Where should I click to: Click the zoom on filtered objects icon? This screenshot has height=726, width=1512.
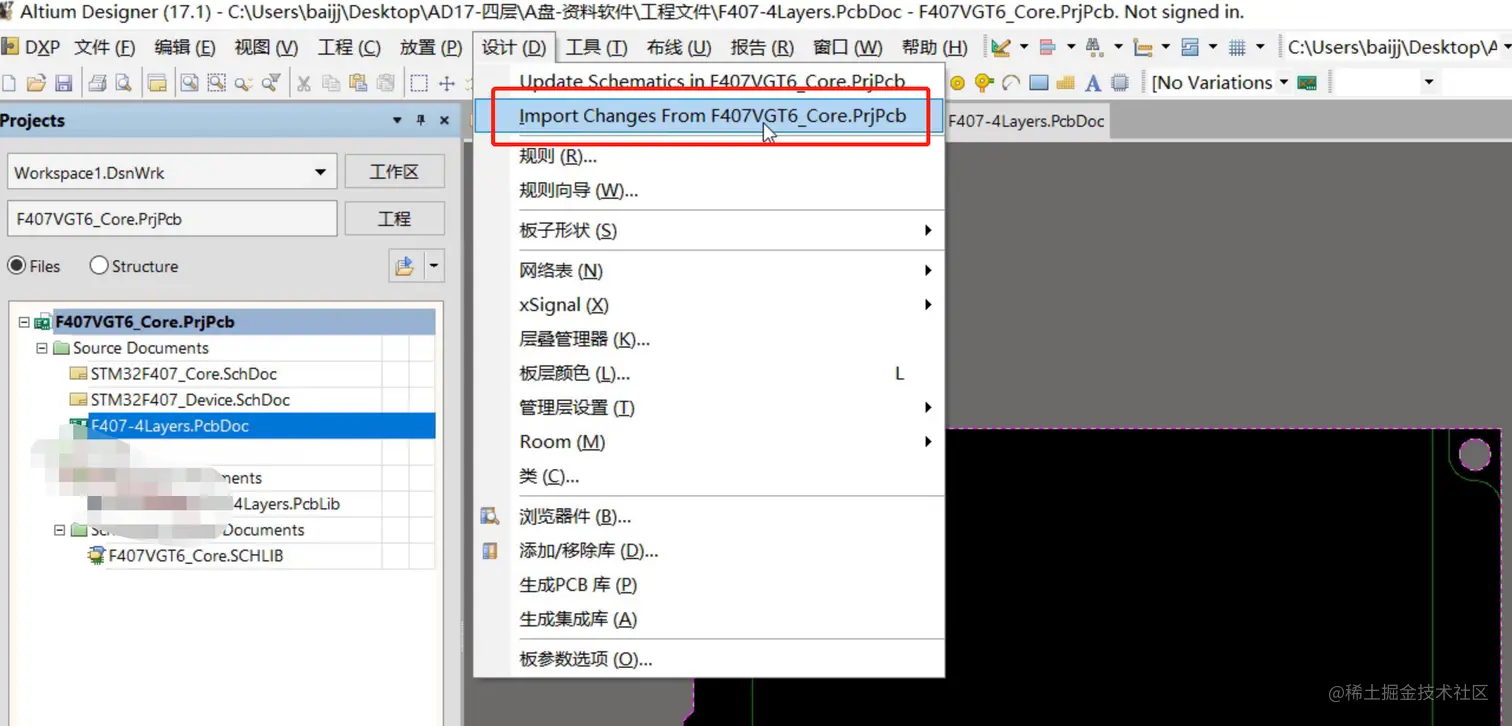271,82
